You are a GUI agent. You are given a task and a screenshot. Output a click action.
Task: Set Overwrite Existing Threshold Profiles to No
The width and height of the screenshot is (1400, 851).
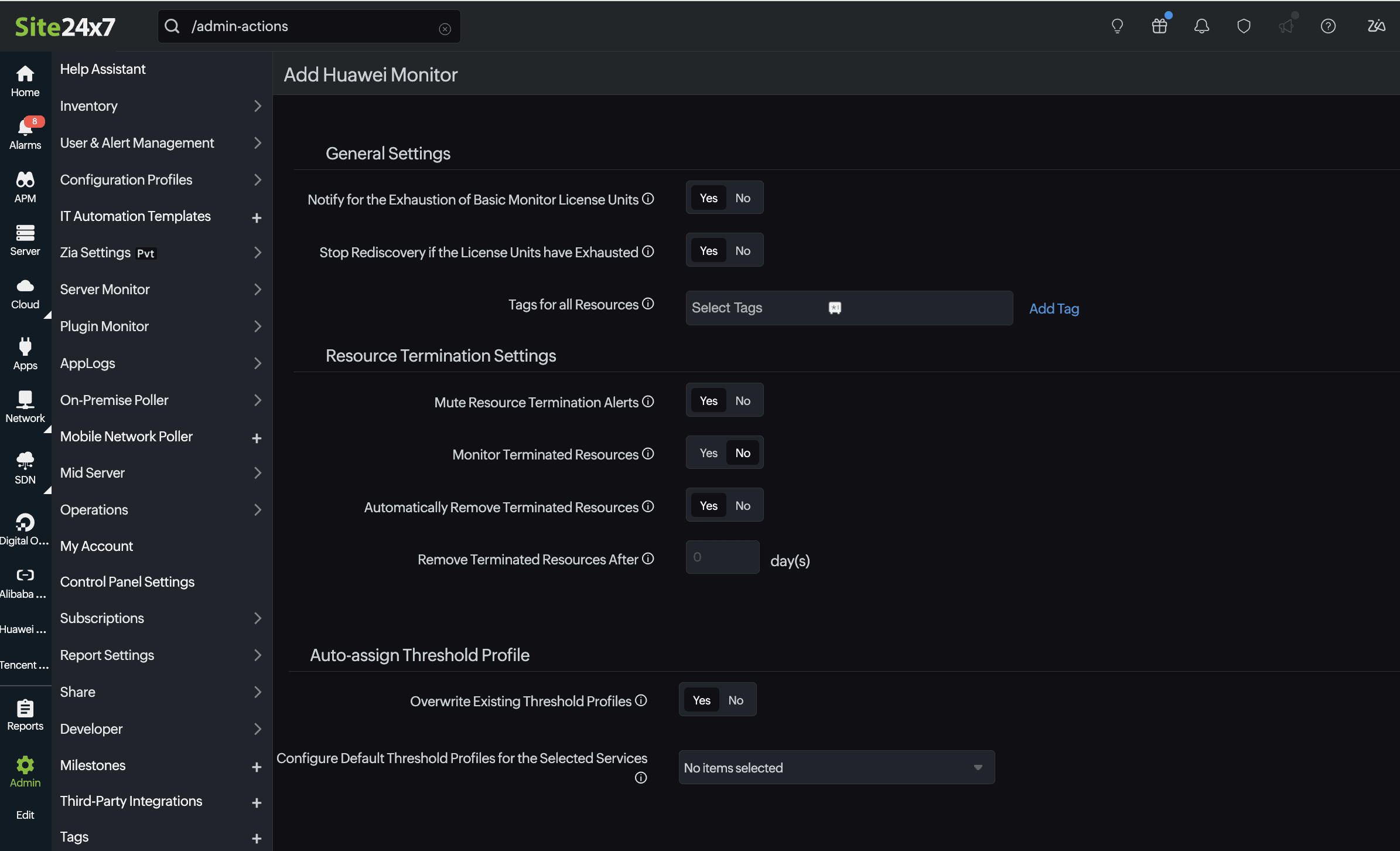[x=736, y=699]
